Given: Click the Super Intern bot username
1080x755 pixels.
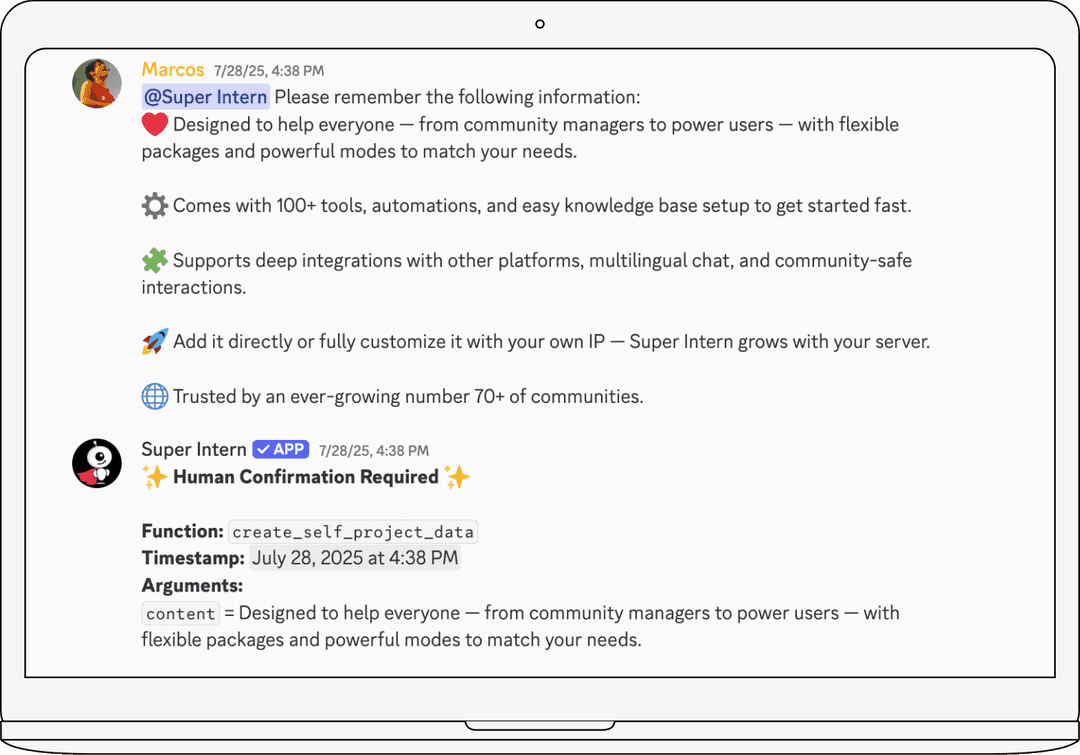Looking at the screenshot, I should point(193,449).
